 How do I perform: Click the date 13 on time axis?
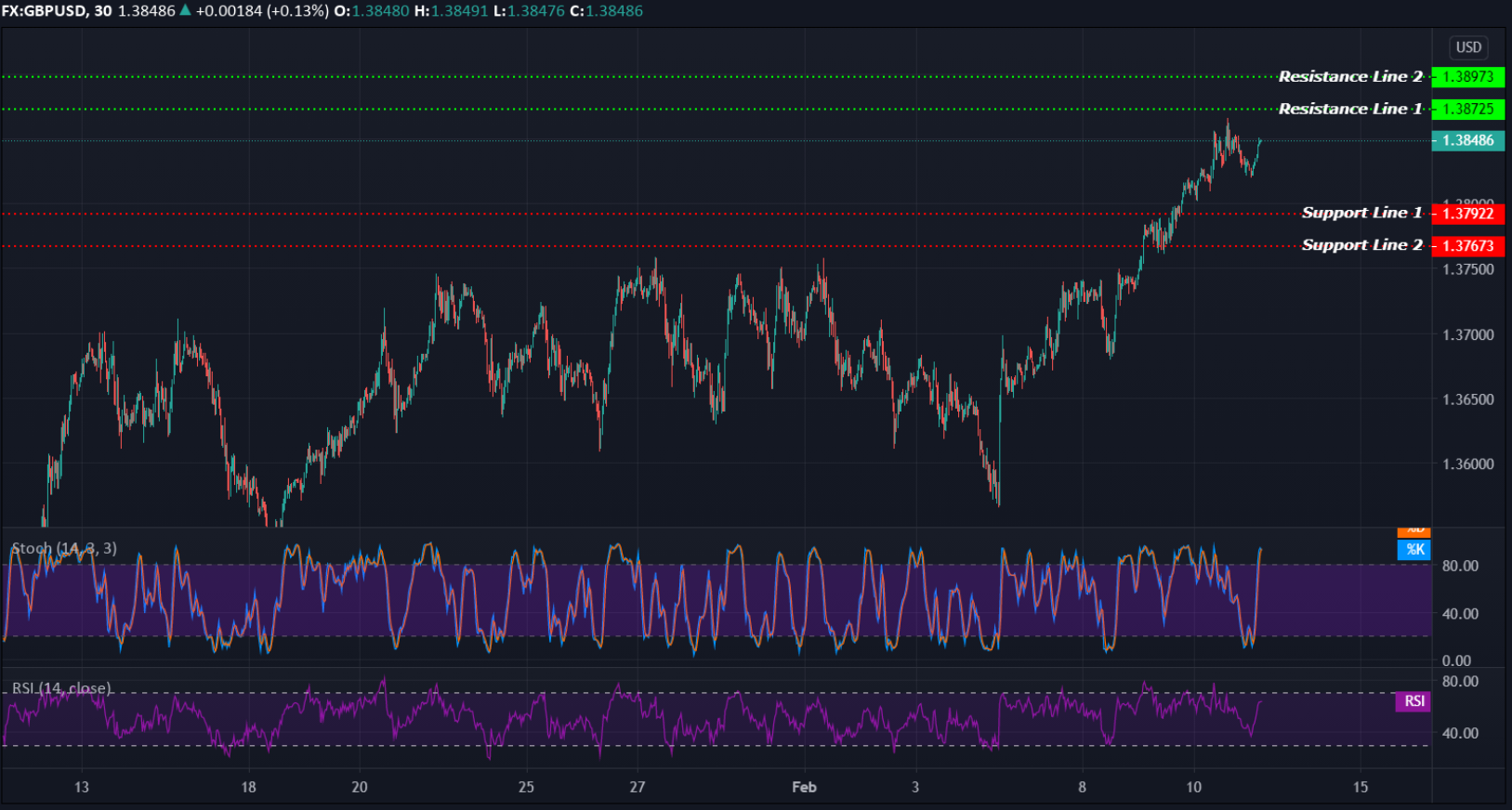pos(82,787)
